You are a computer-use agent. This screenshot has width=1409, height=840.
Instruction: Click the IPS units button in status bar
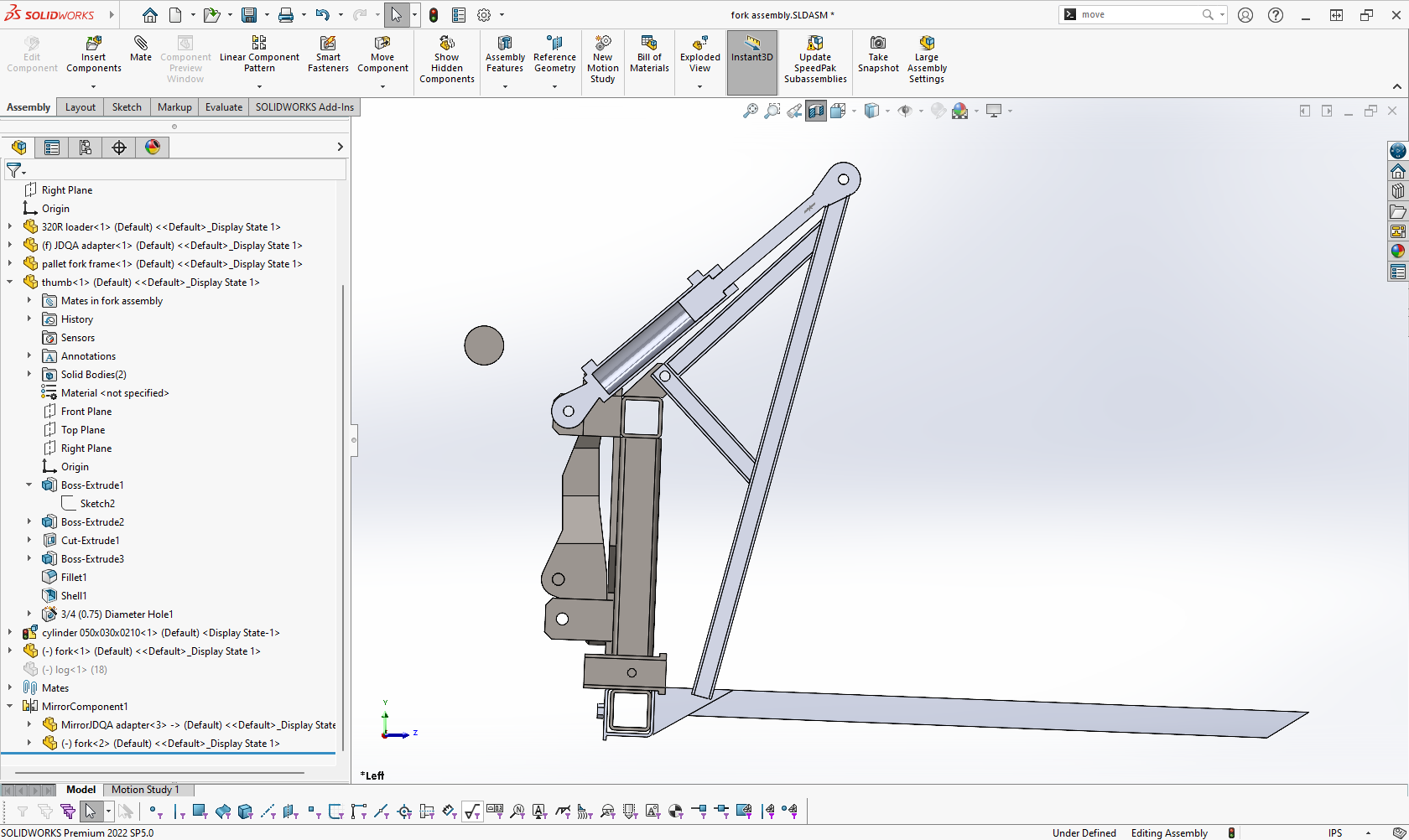pyautogui.click(x=1335, y=832)
